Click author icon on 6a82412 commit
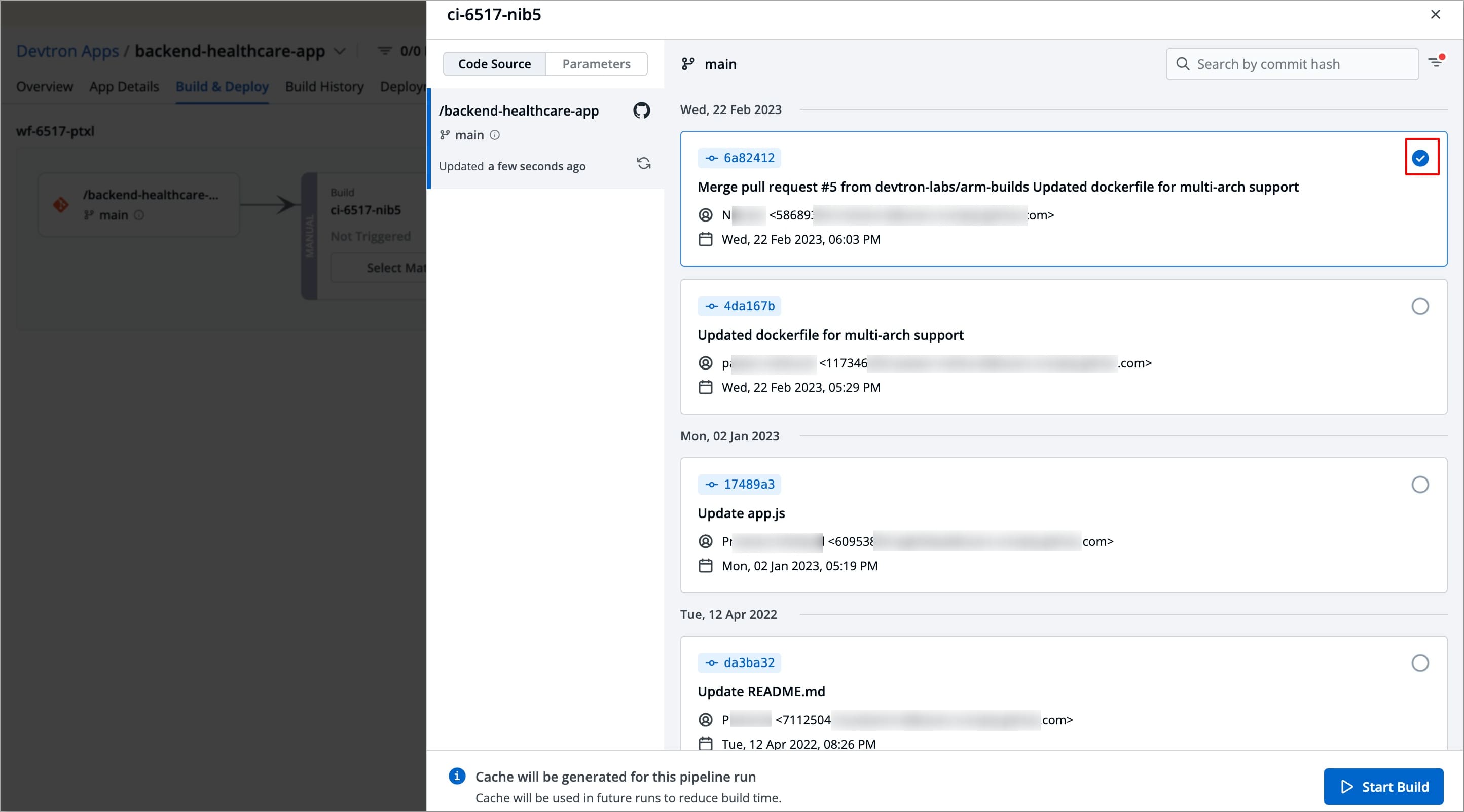Screen dimensions: 1464x812 point(705,215)
